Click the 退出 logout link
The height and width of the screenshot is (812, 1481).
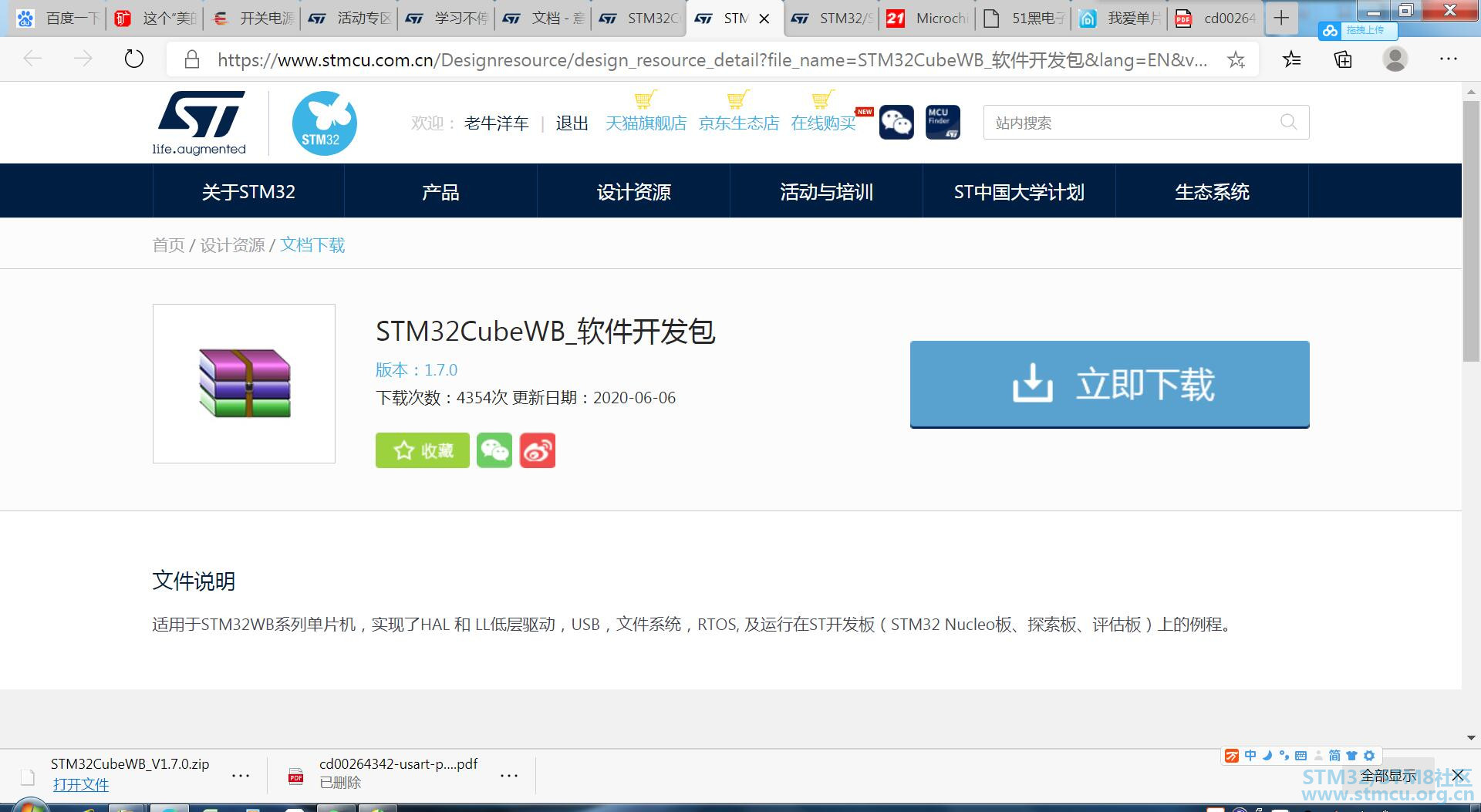[572, 123]
